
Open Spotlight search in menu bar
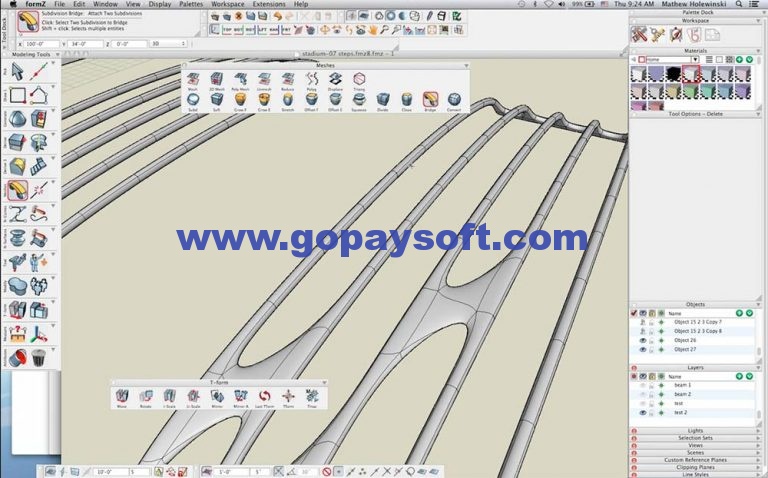[739, 4]
